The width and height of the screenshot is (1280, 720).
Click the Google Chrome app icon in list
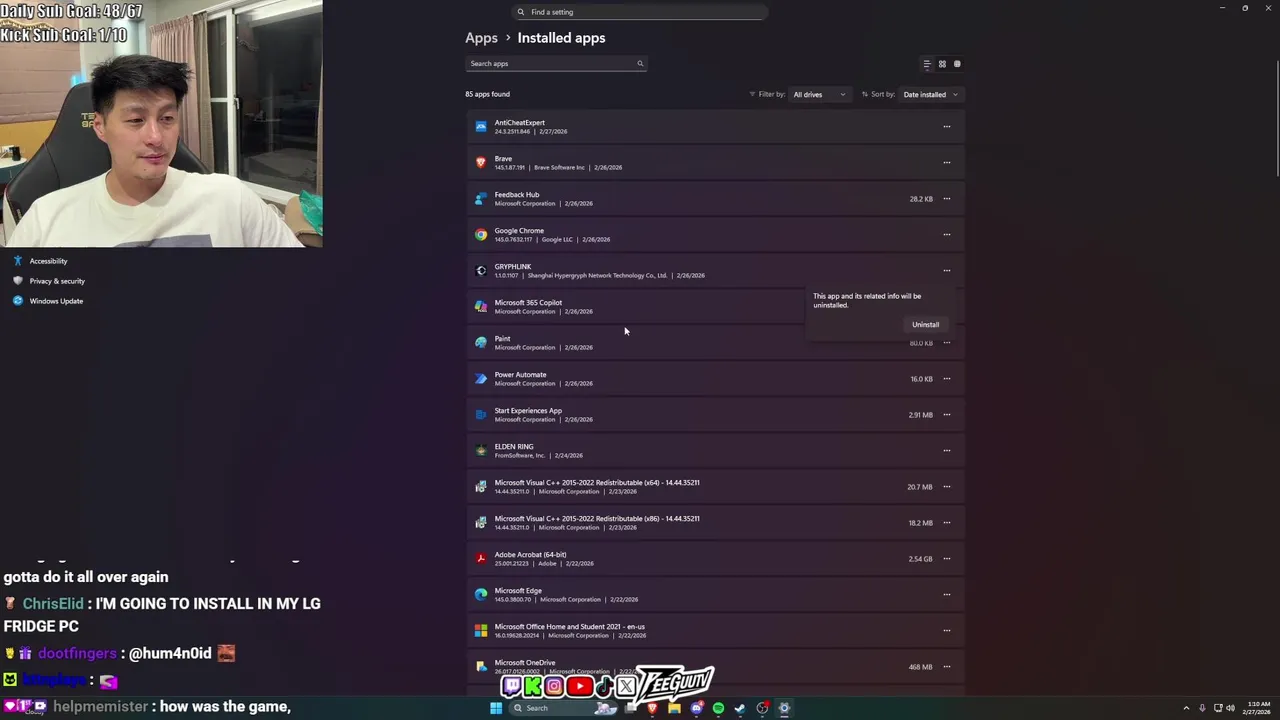coord(481,235)
